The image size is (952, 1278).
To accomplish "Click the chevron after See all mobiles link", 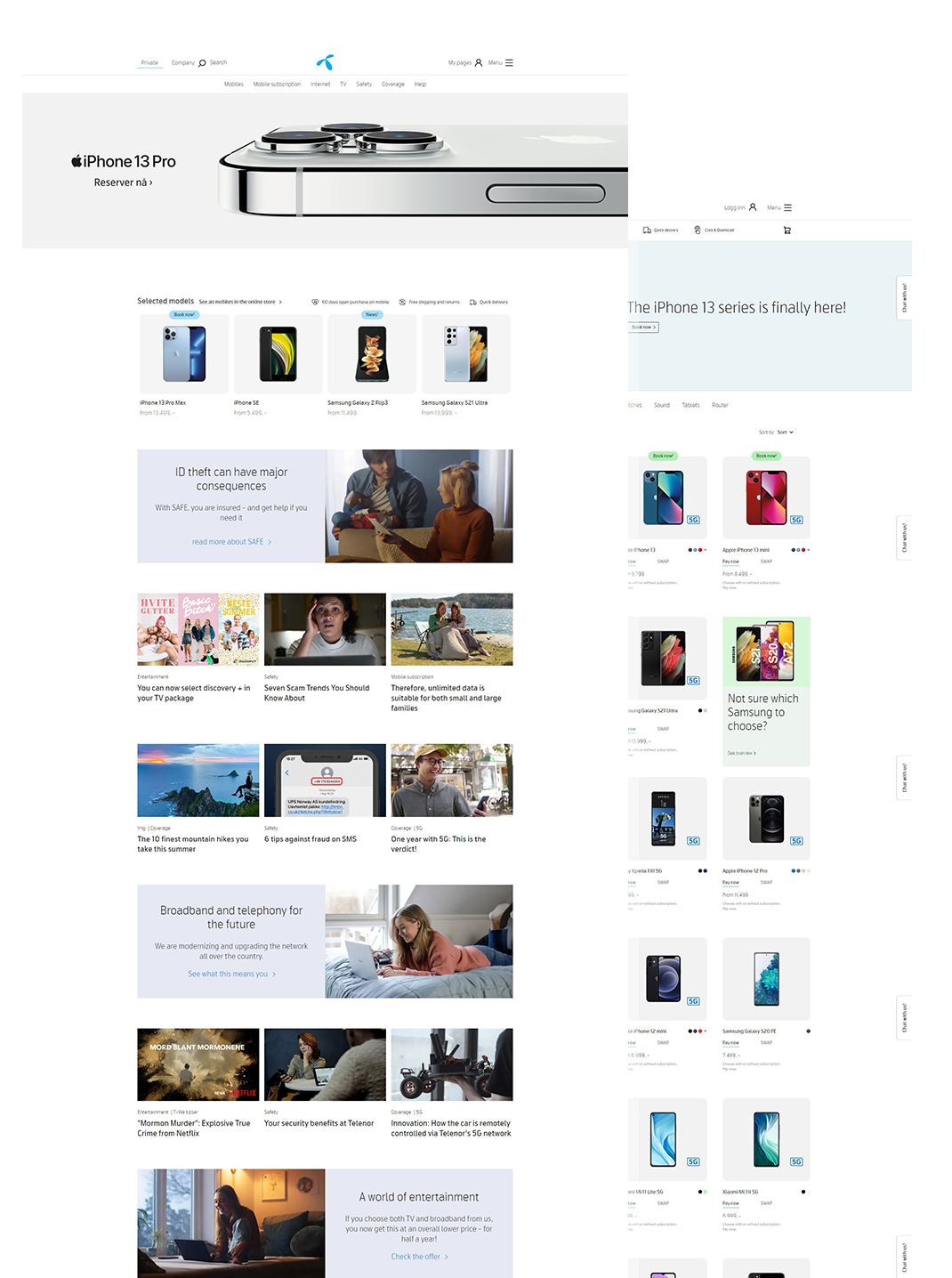I will (x=280, y=302).
